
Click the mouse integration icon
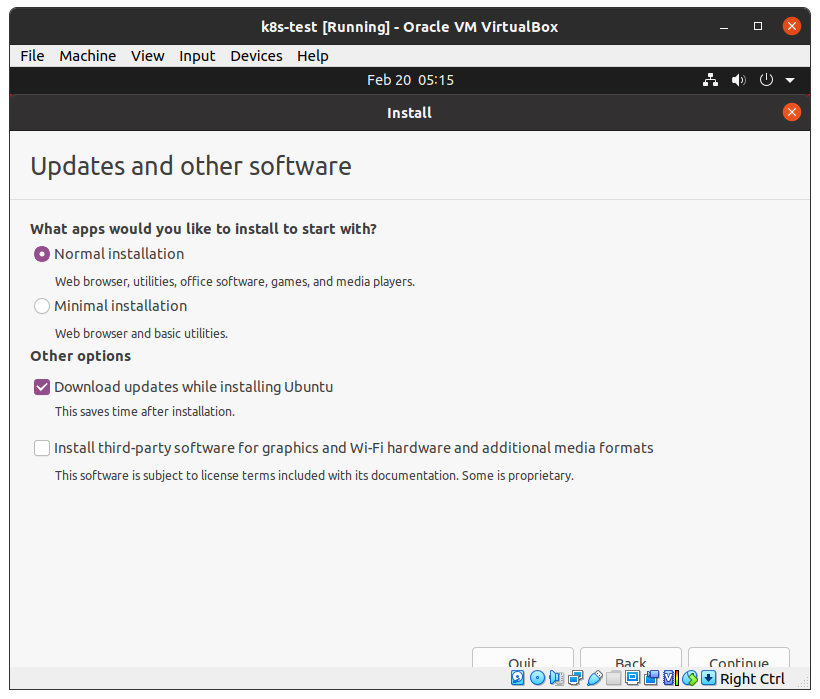tap(690, 678)
